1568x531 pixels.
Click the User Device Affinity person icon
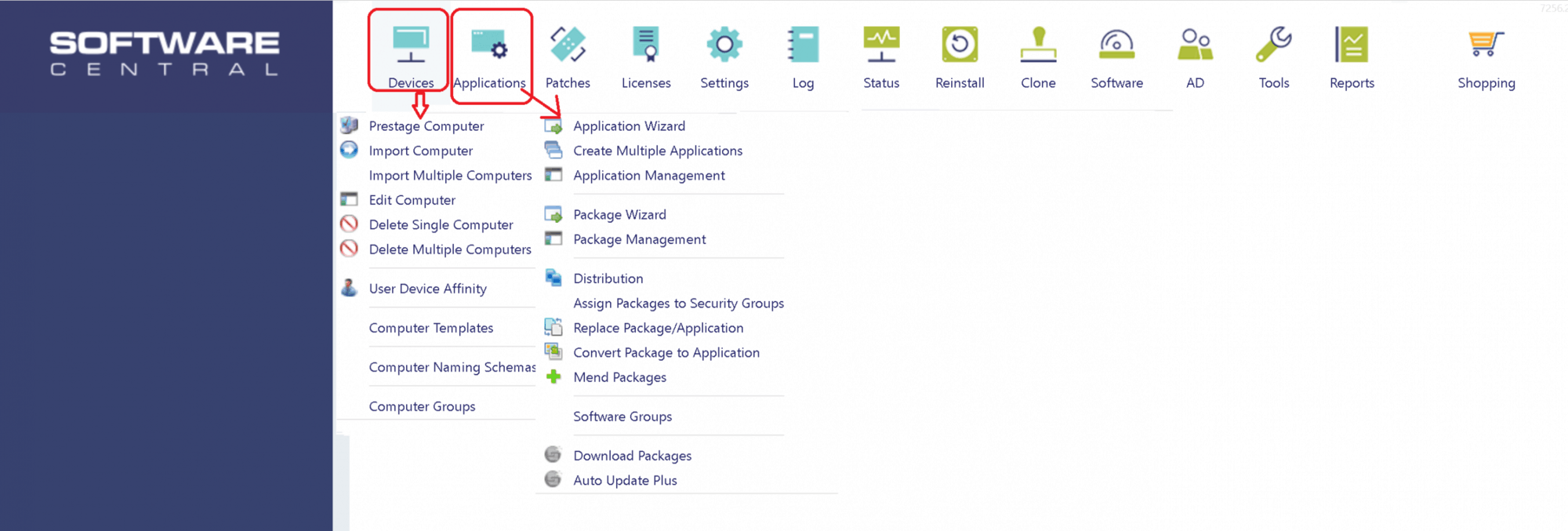[350, 287]
